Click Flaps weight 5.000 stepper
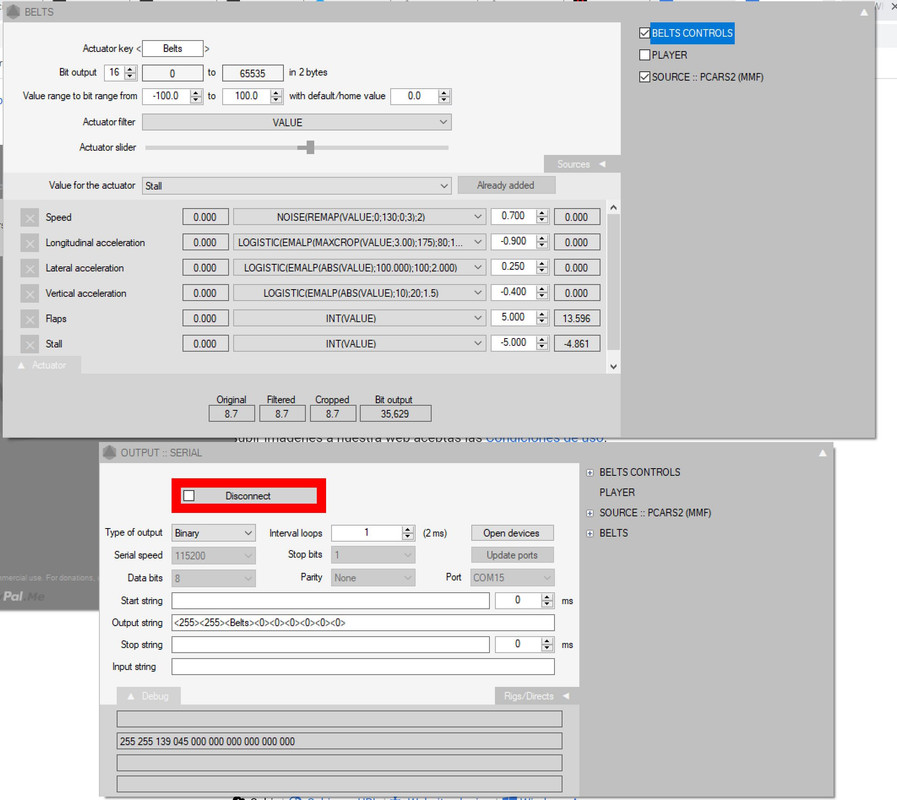 tap(542, 318)
